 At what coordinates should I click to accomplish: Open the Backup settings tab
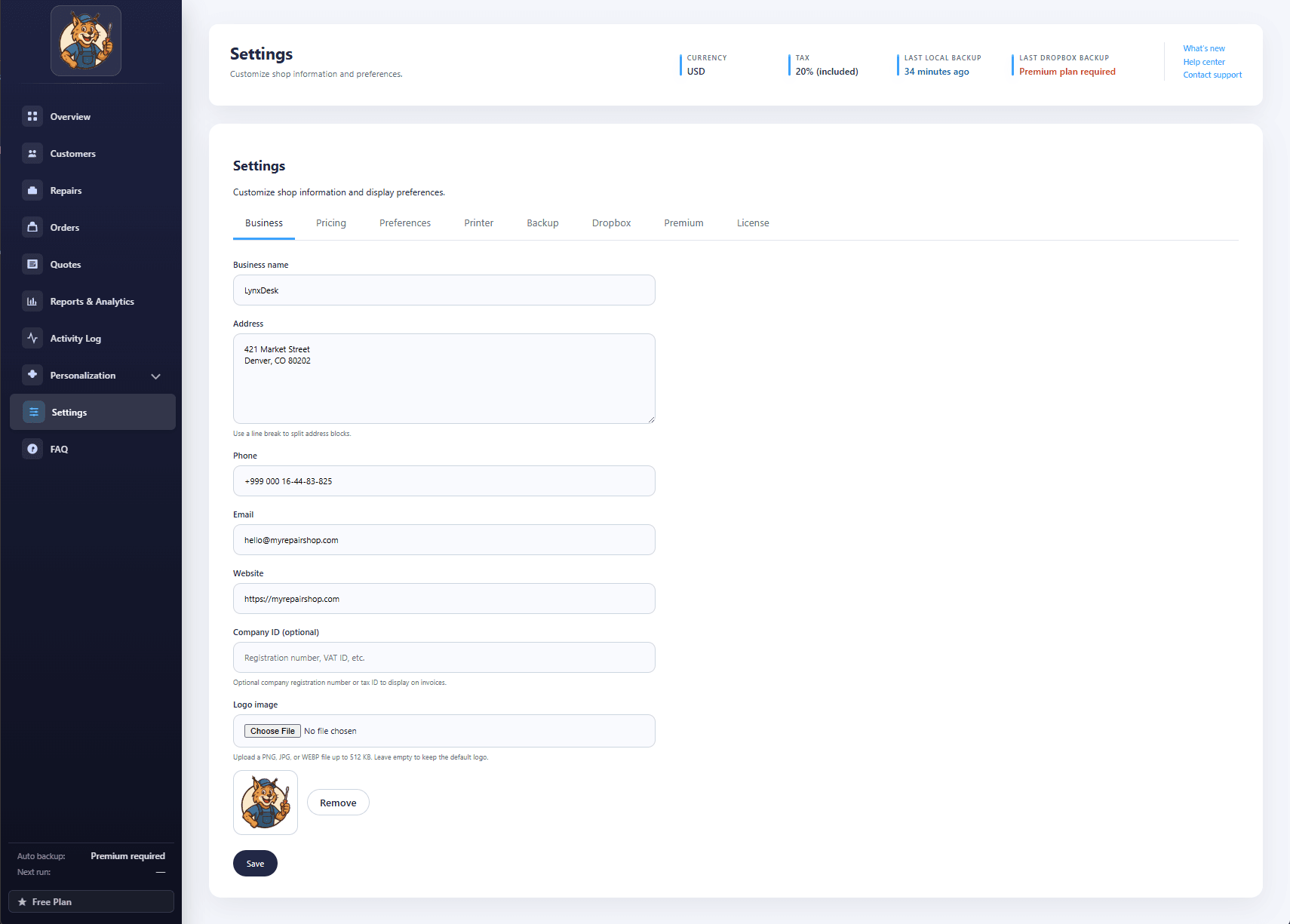click(542, 223)
